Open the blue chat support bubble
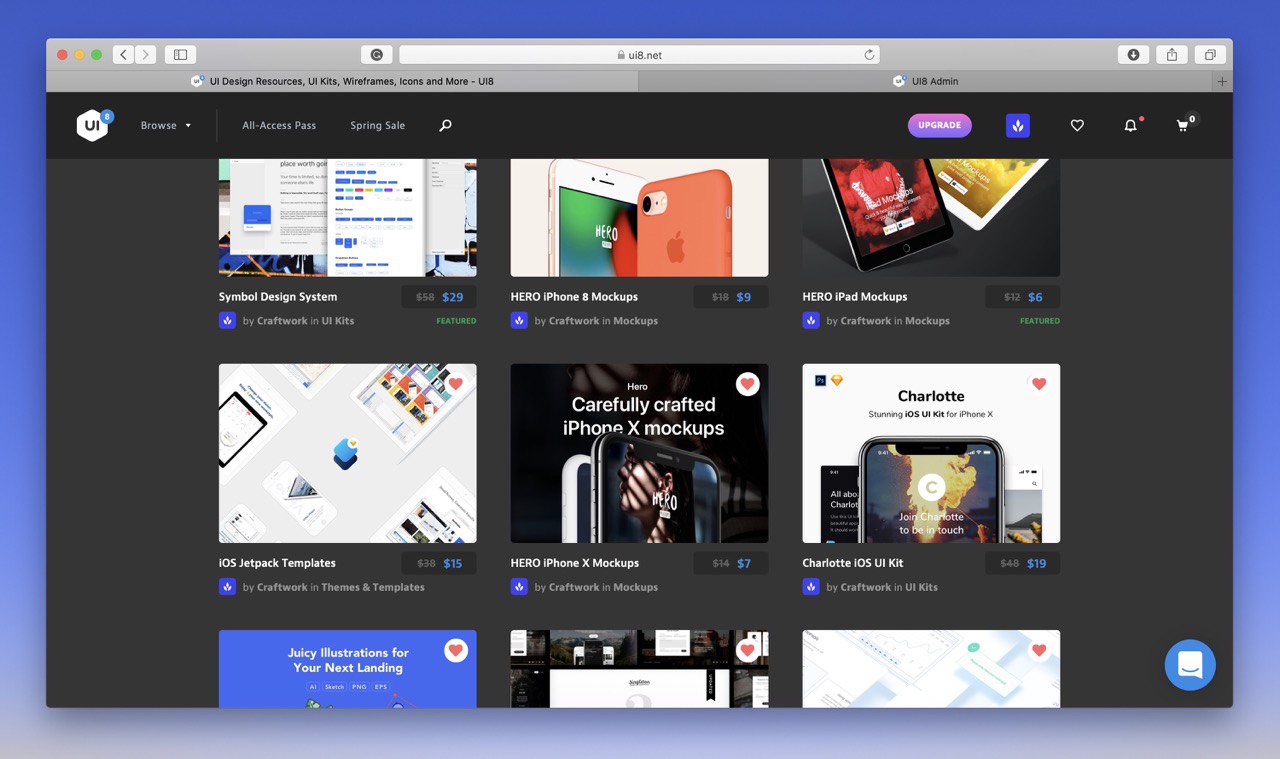 tap(1190, 665)
